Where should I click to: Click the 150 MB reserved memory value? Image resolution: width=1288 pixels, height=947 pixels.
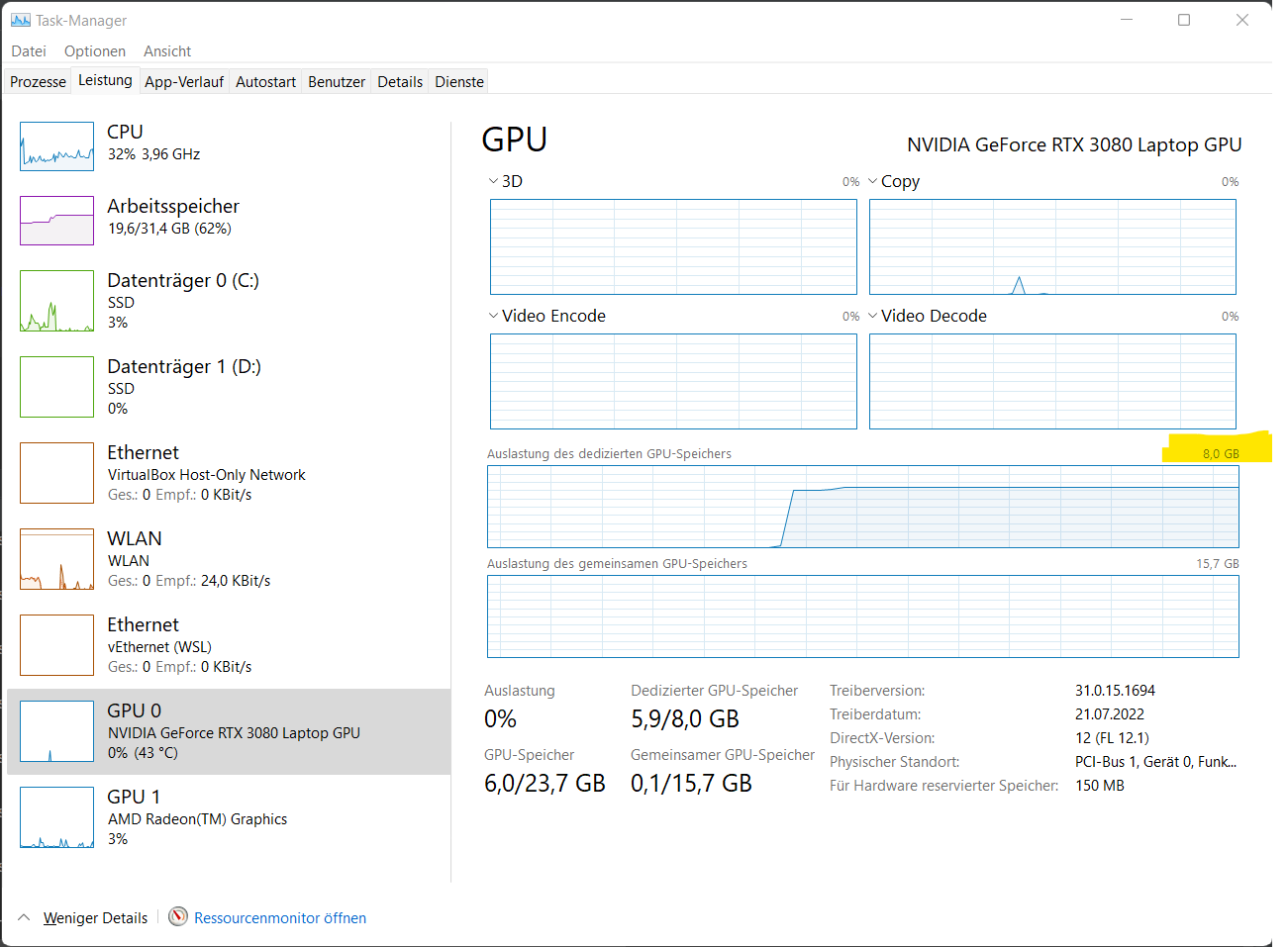(x=1100, y=786)
